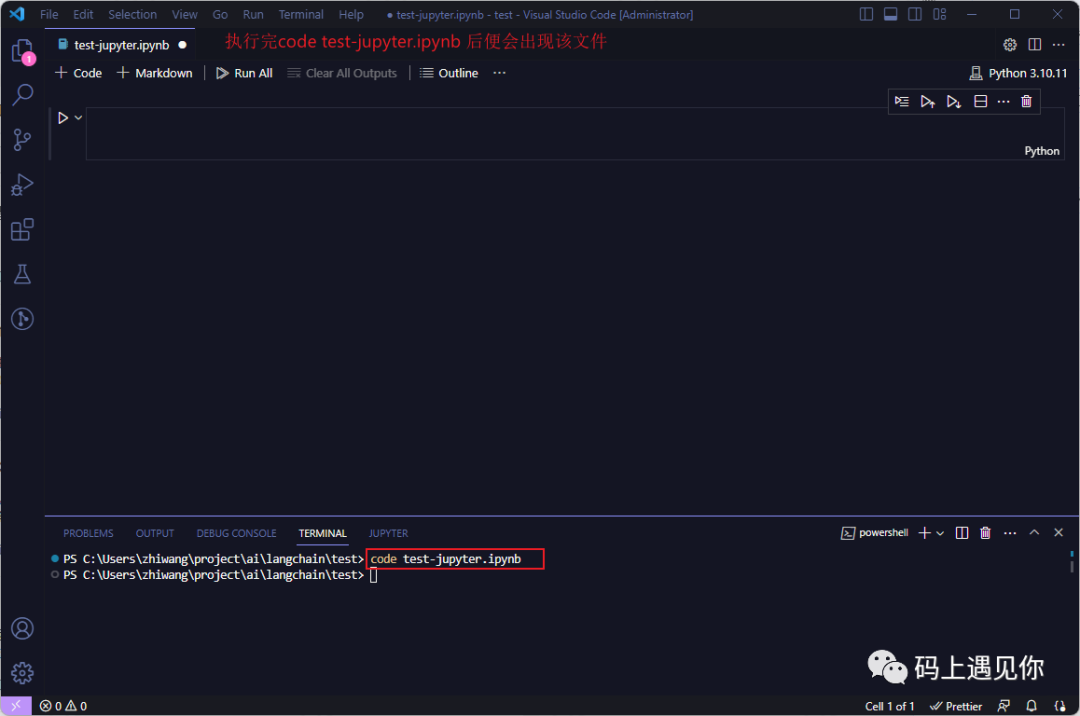Open more terminal panel actions
This screenshot has width=1080, height=716.
[1010, 533]
